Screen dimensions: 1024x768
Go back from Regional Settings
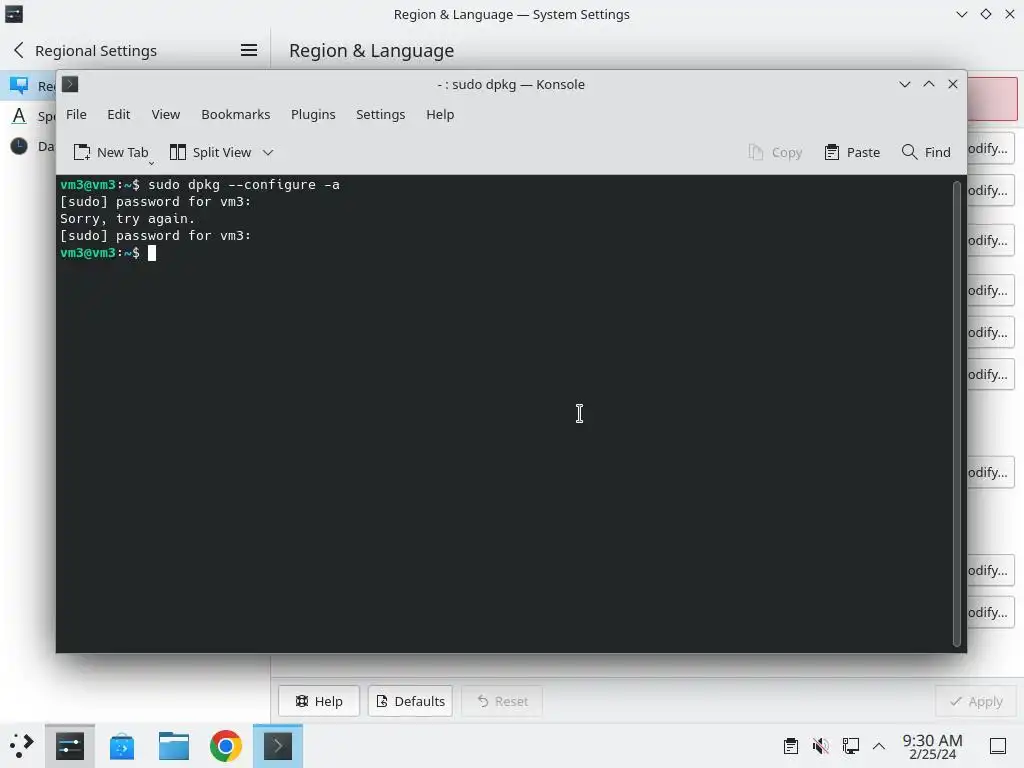[19, 50]
